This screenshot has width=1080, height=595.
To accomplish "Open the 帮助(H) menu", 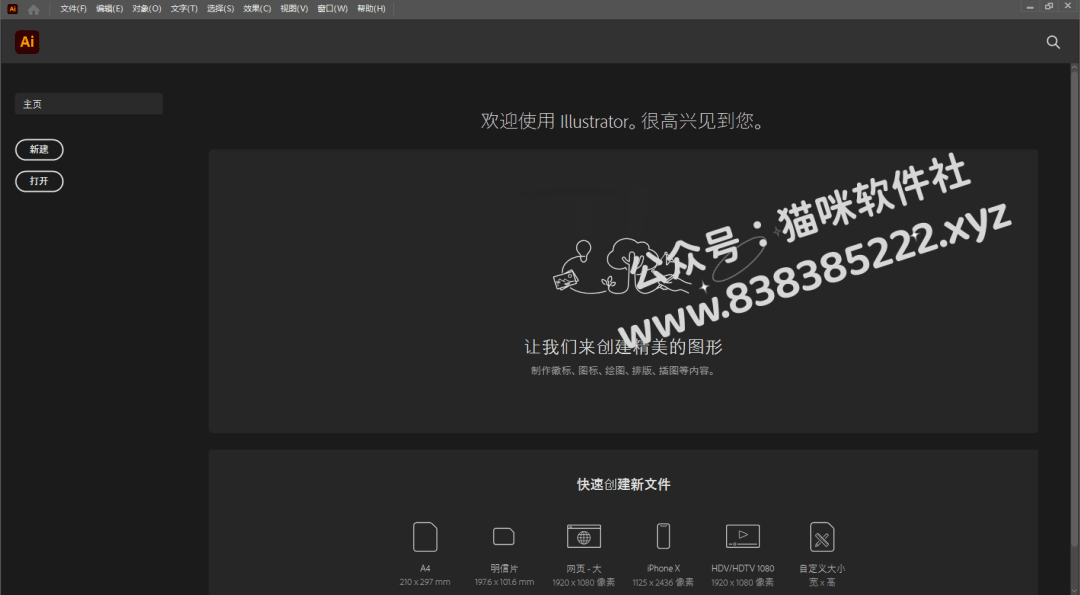I will [x=371, y=9].
